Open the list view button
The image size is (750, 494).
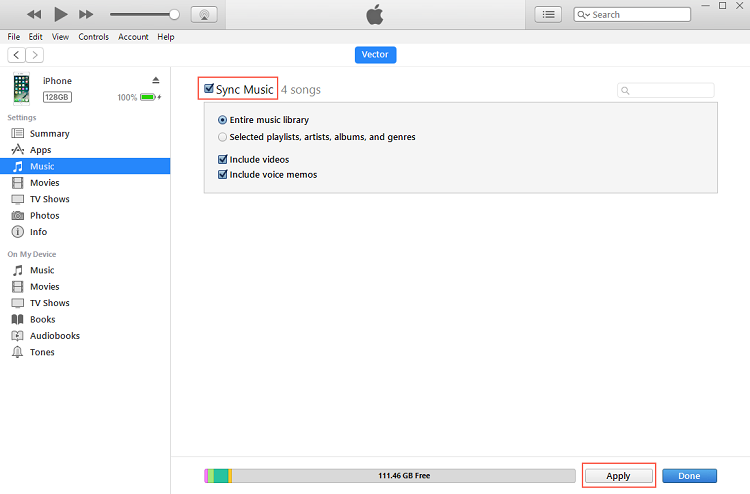point(548,15)
